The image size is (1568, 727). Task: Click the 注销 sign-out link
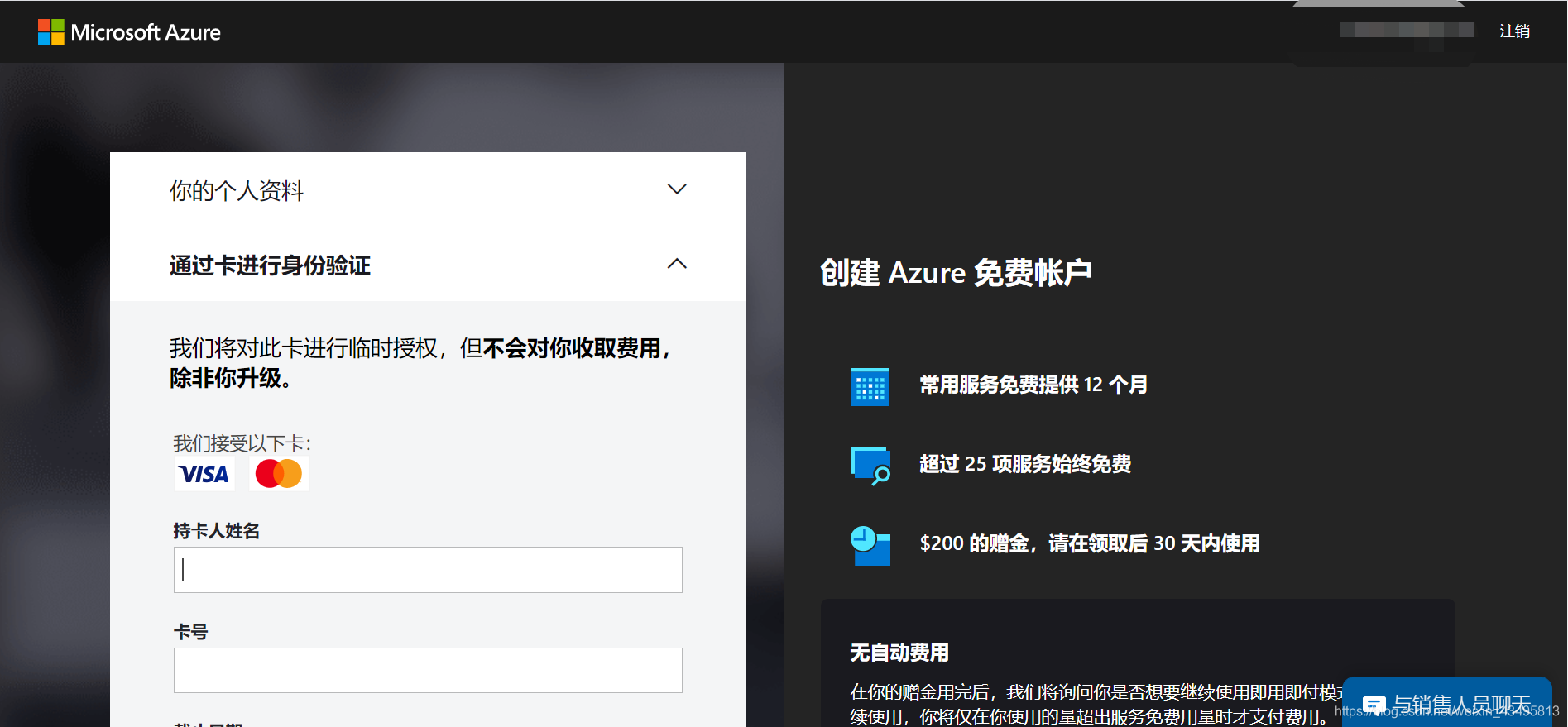(x=1514, y=31)
